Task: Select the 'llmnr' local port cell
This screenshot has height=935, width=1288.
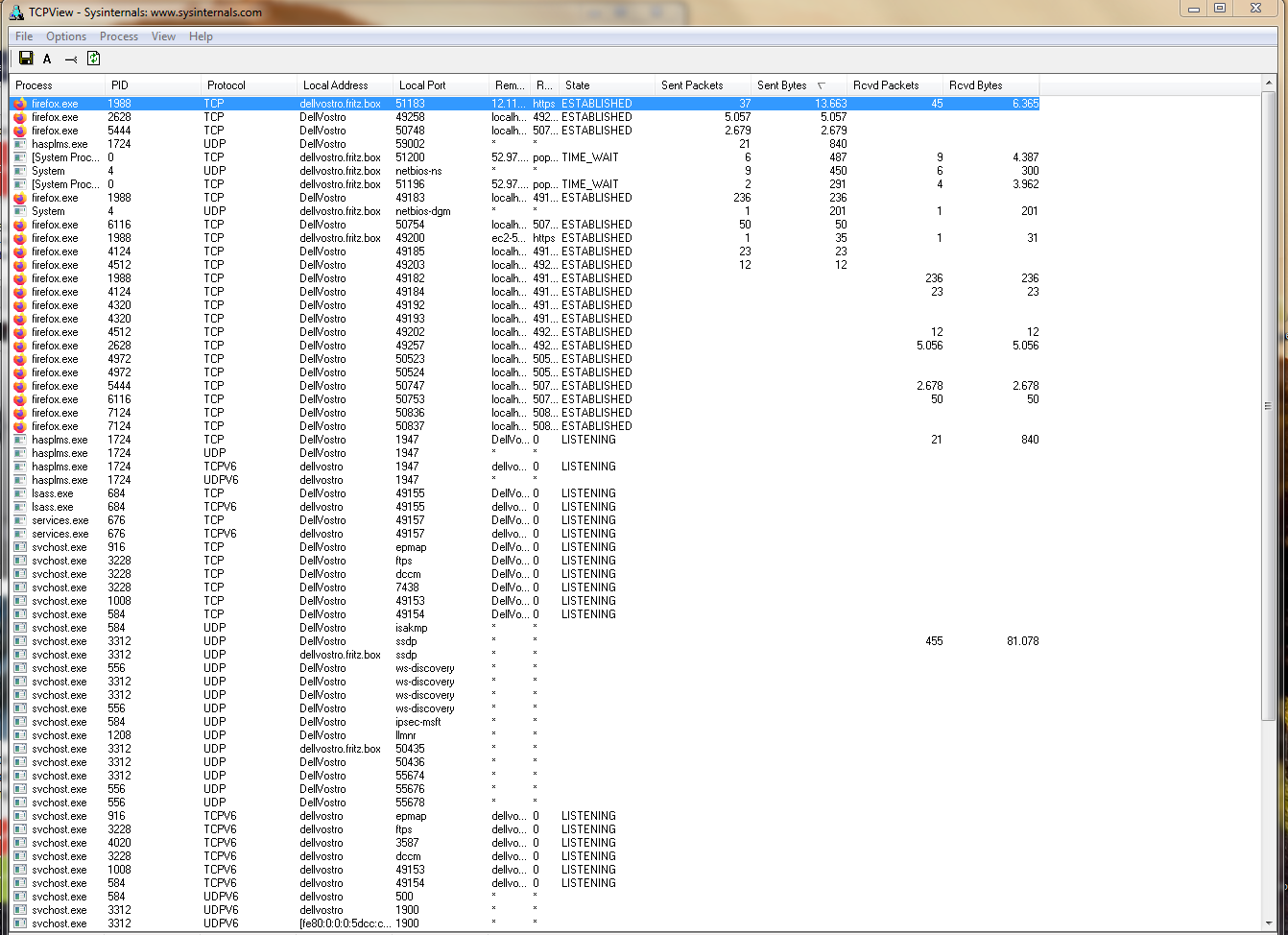Action: [x=406, y=735]
